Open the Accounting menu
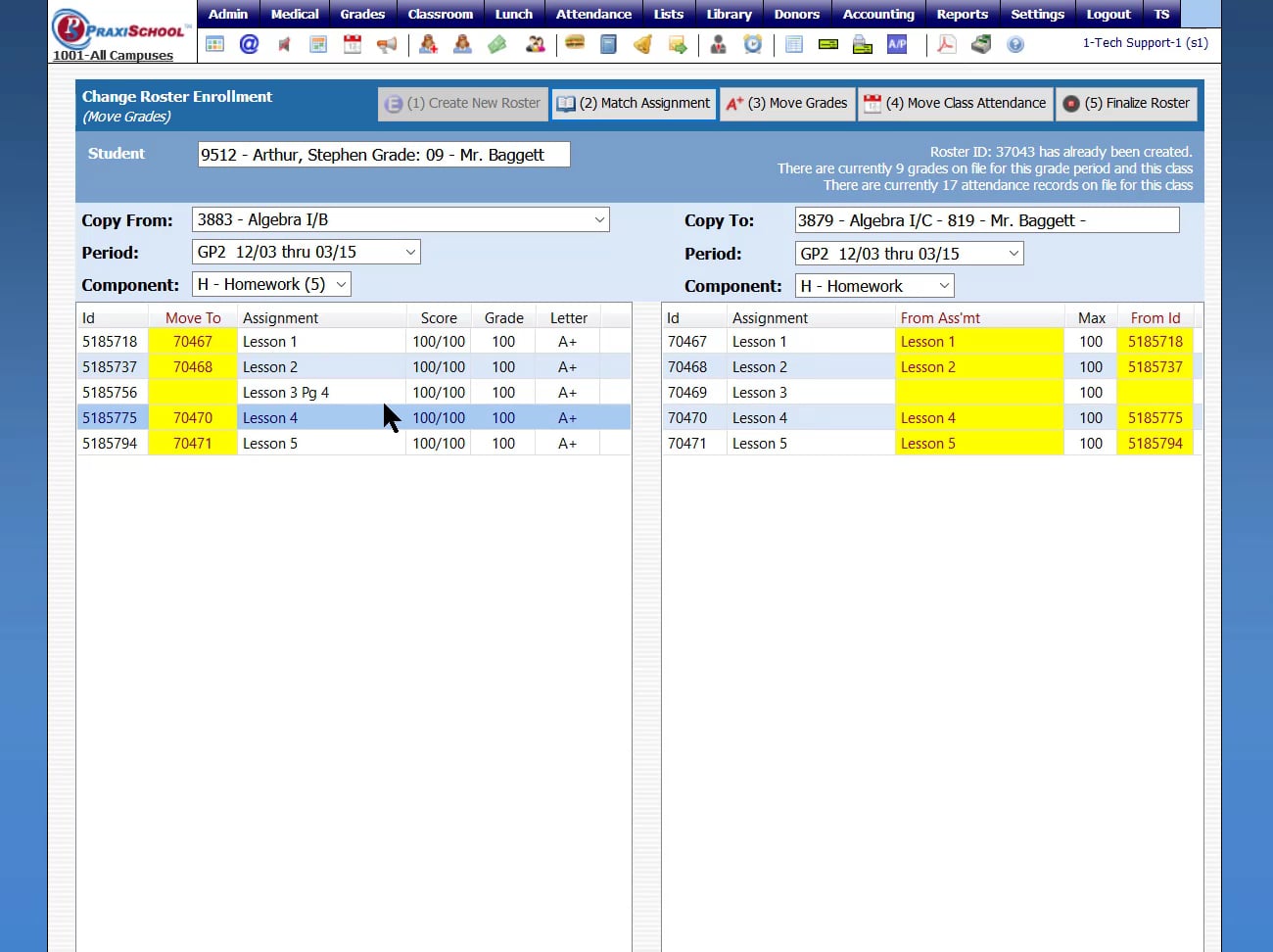The width and height of the screenshot is (1273, 952). point(878,14)
